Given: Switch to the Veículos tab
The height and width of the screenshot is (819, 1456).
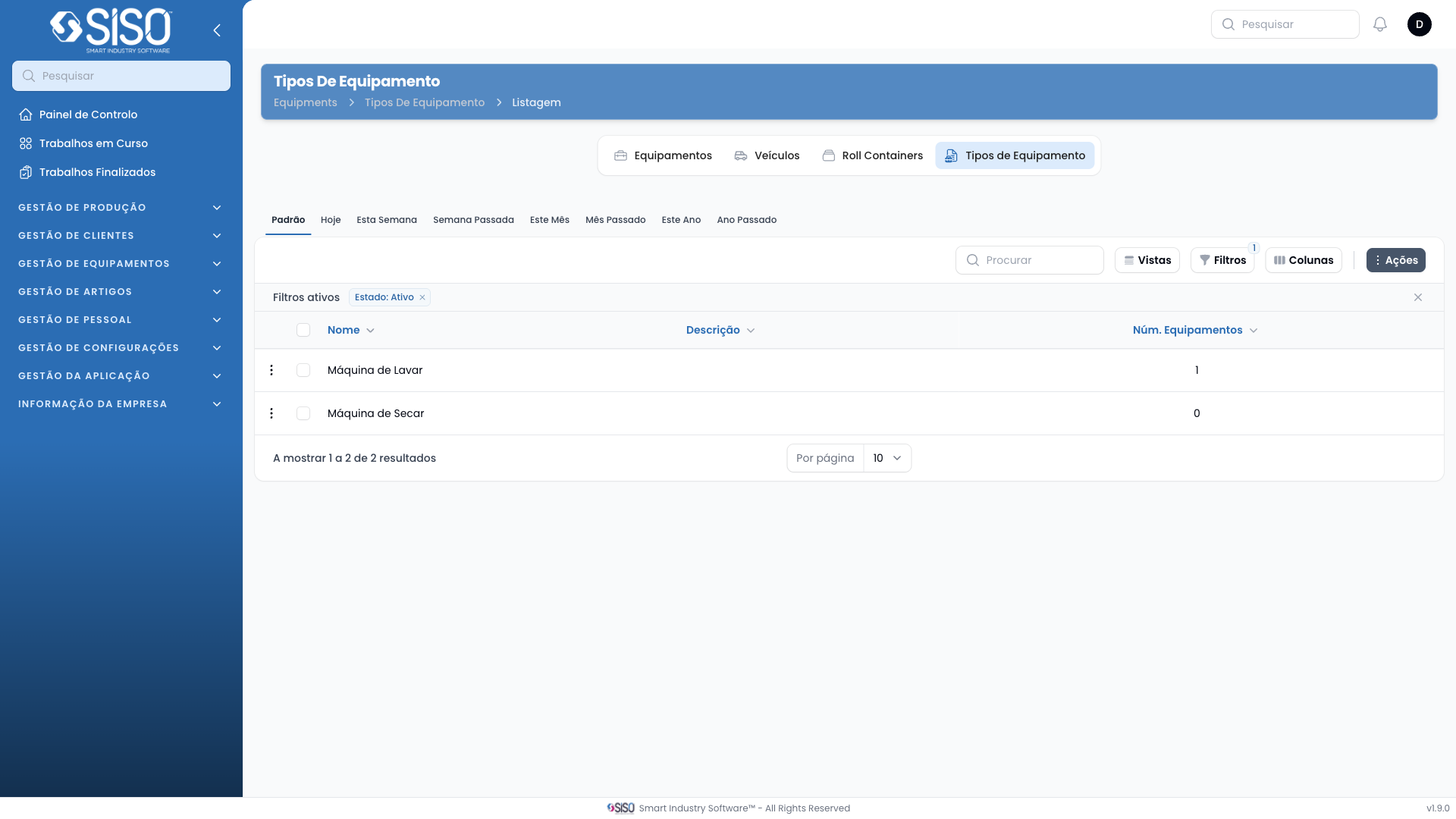Looking at the screenshot, I should point(767,155).
